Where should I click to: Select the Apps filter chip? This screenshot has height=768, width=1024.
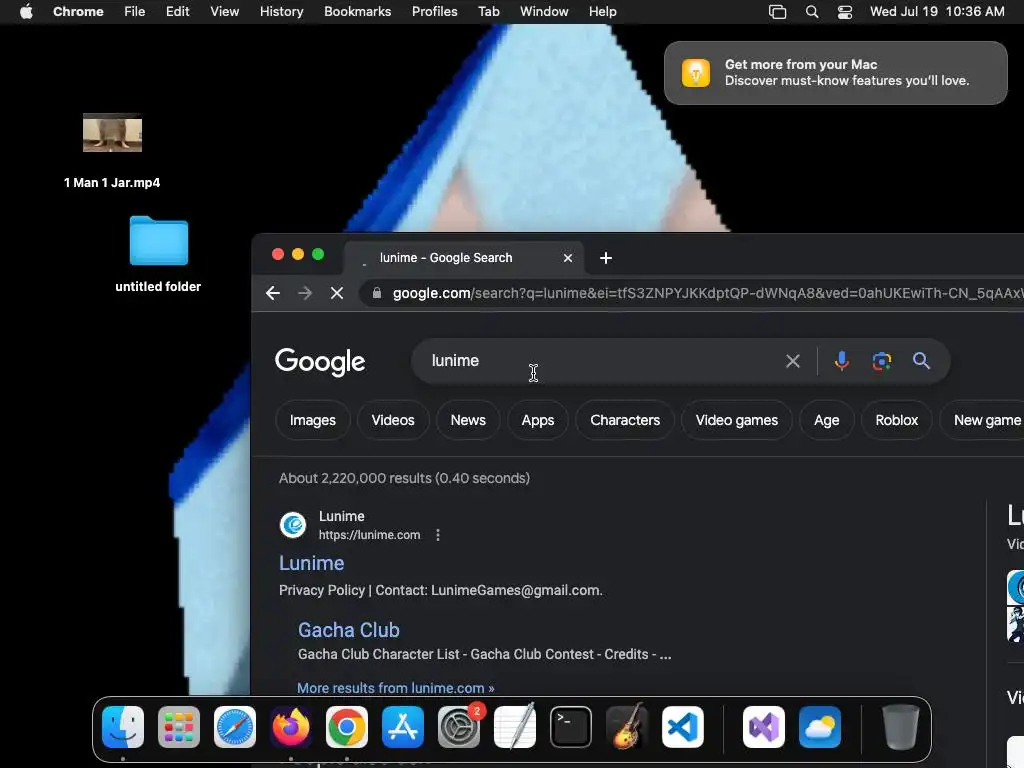point(538,420)
